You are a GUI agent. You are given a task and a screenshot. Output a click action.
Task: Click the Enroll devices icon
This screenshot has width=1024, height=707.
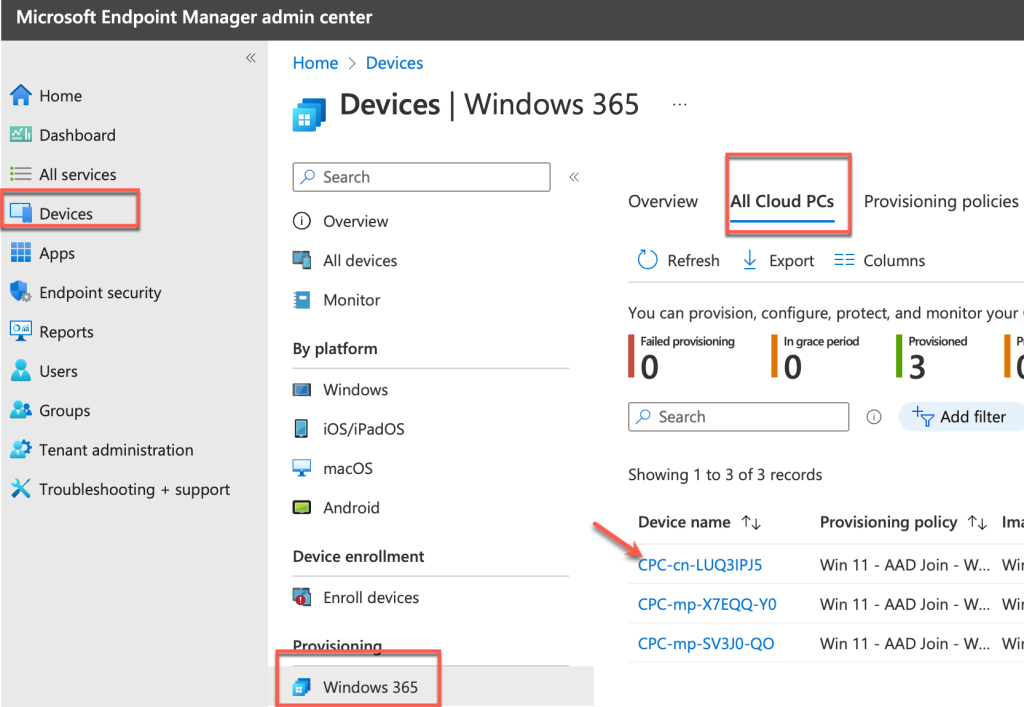coord(302,597)
